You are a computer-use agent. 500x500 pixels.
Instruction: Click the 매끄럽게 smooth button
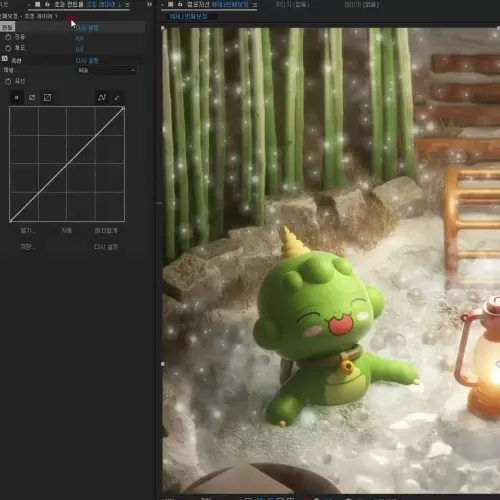106,231
